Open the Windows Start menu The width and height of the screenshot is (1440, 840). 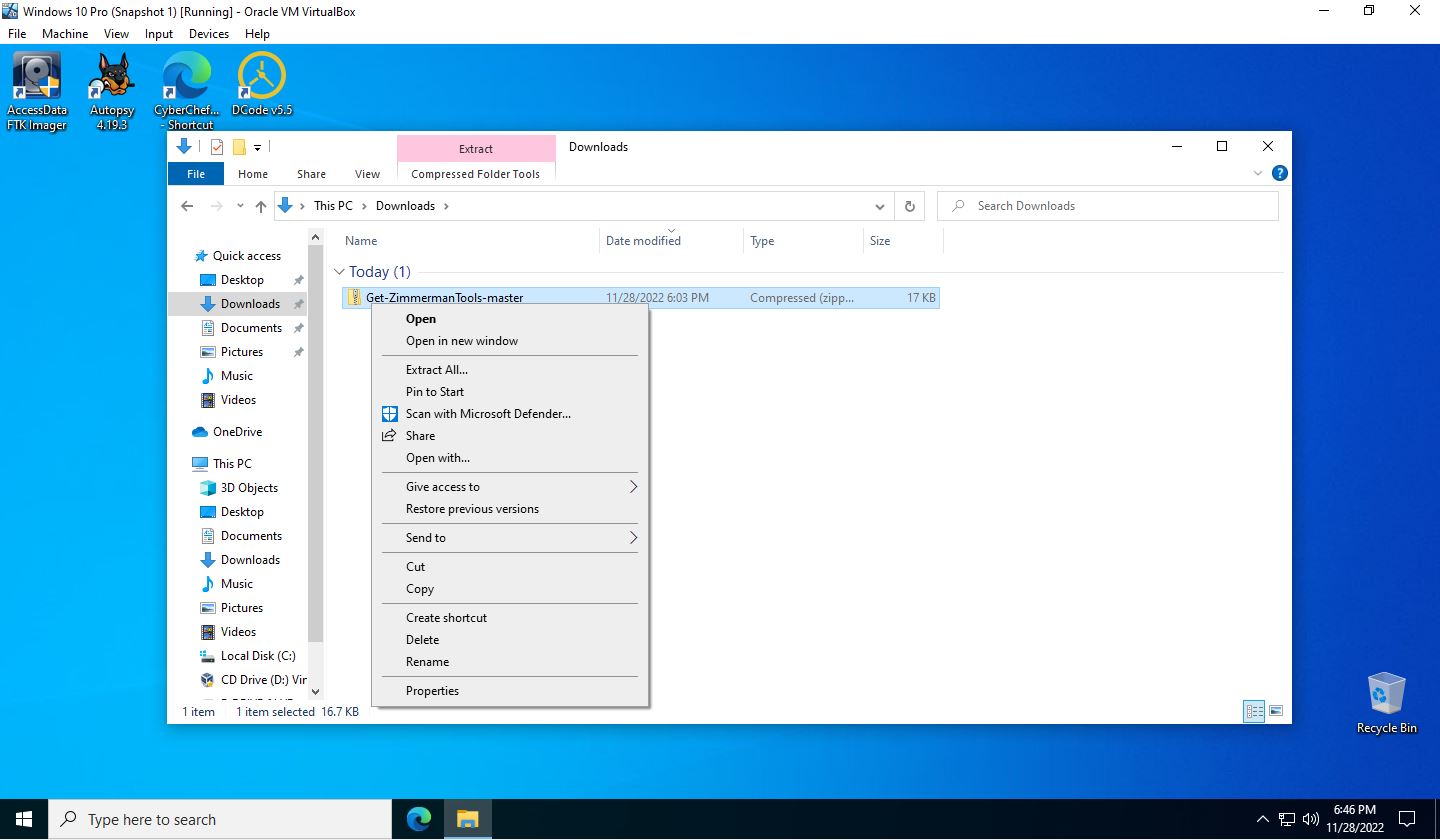click(x=24, y=819)
